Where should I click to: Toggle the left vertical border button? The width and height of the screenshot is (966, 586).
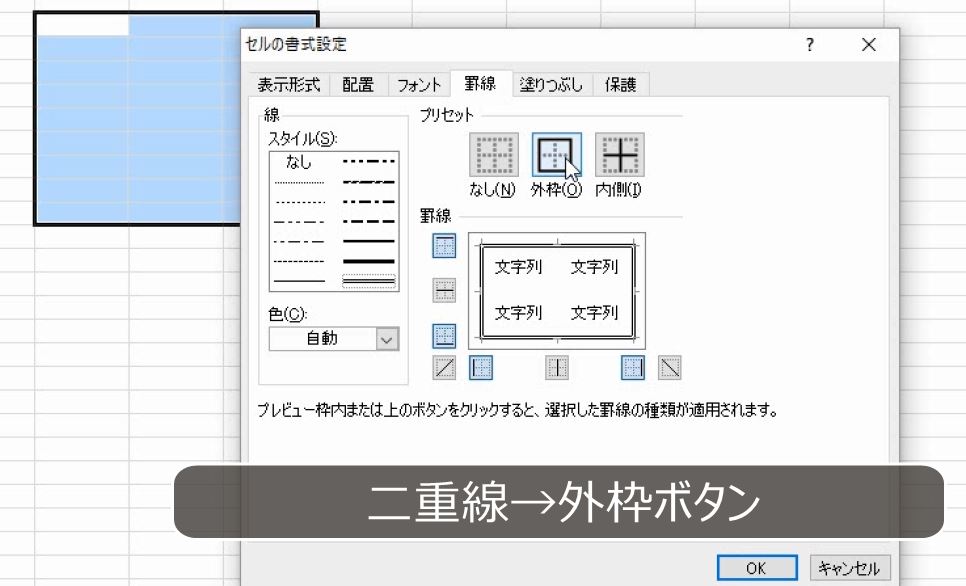coord(480,368)
